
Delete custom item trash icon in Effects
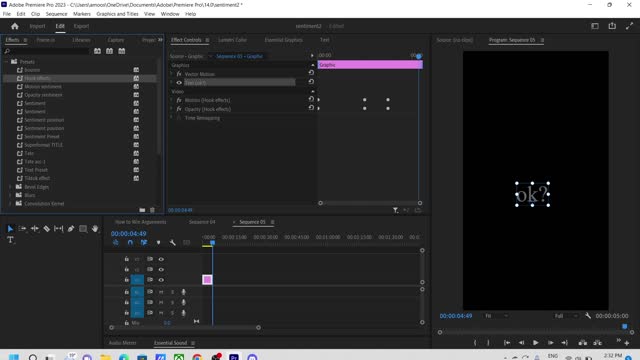pos(152,210)
